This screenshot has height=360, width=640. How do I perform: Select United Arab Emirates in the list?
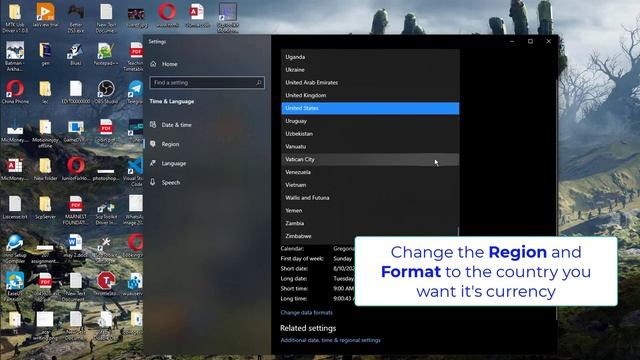pyautogui.click(x=370, y=82)
